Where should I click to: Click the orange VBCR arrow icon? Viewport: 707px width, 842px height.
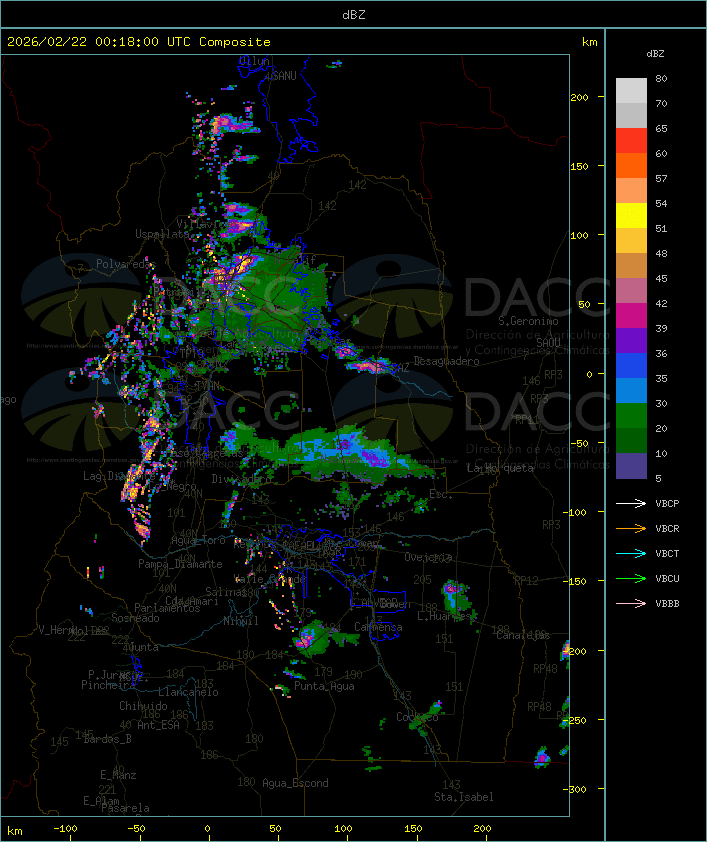tap(631, 528)
